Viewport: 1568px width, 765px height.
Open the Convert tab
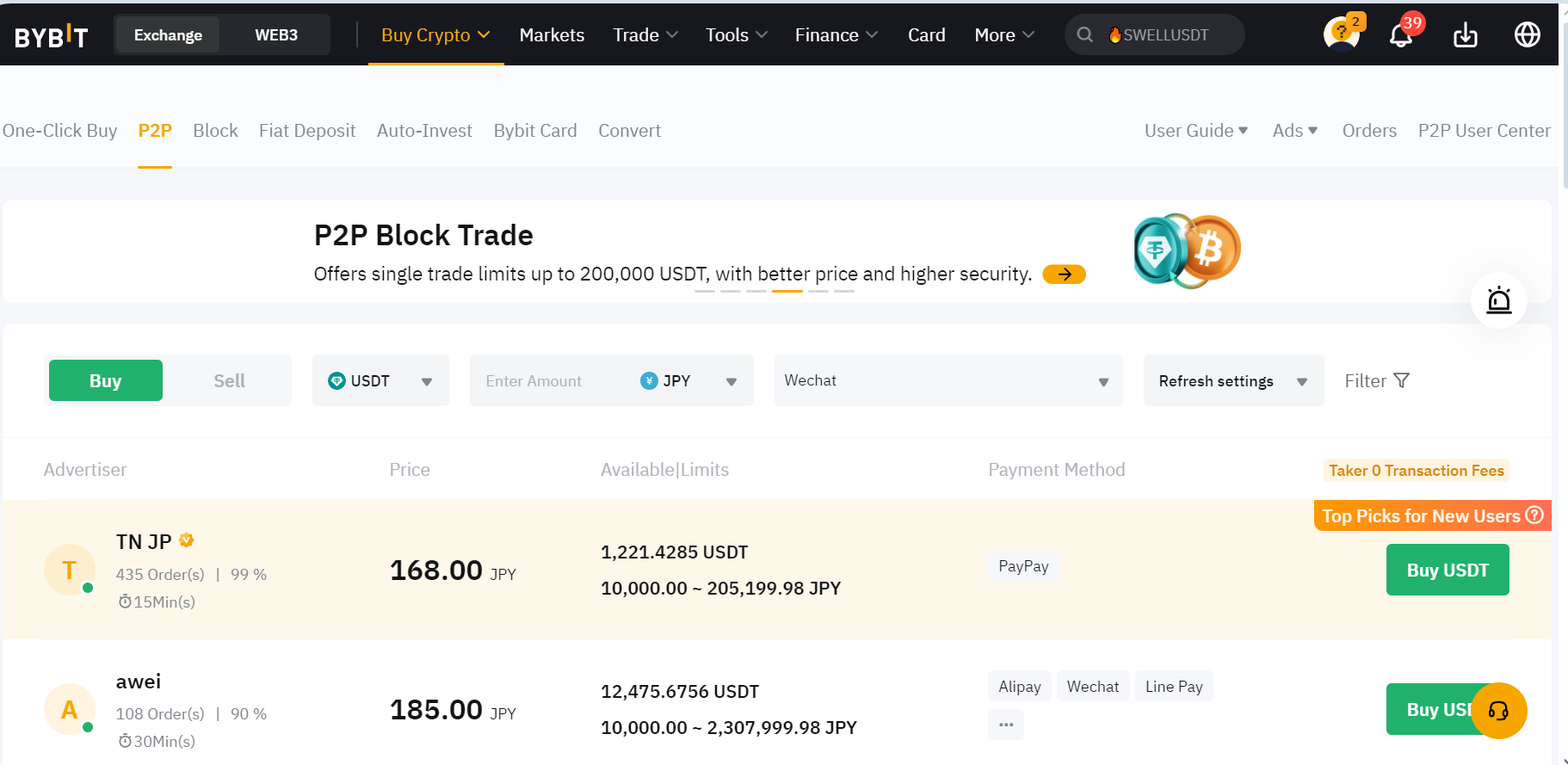(x=629, y=131)
